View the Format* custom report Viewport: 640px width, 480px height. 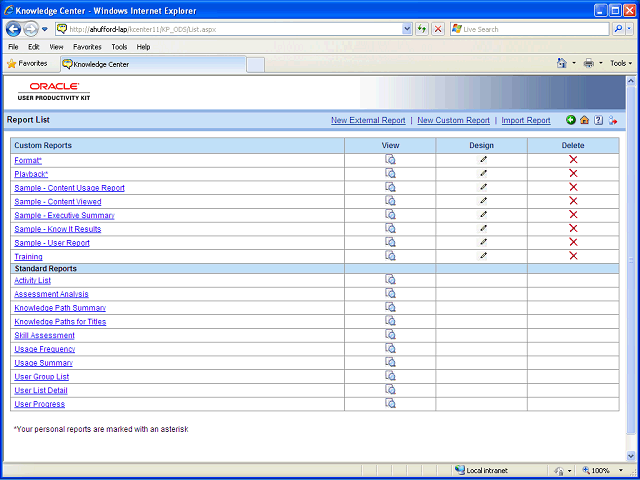coord(390,160)
